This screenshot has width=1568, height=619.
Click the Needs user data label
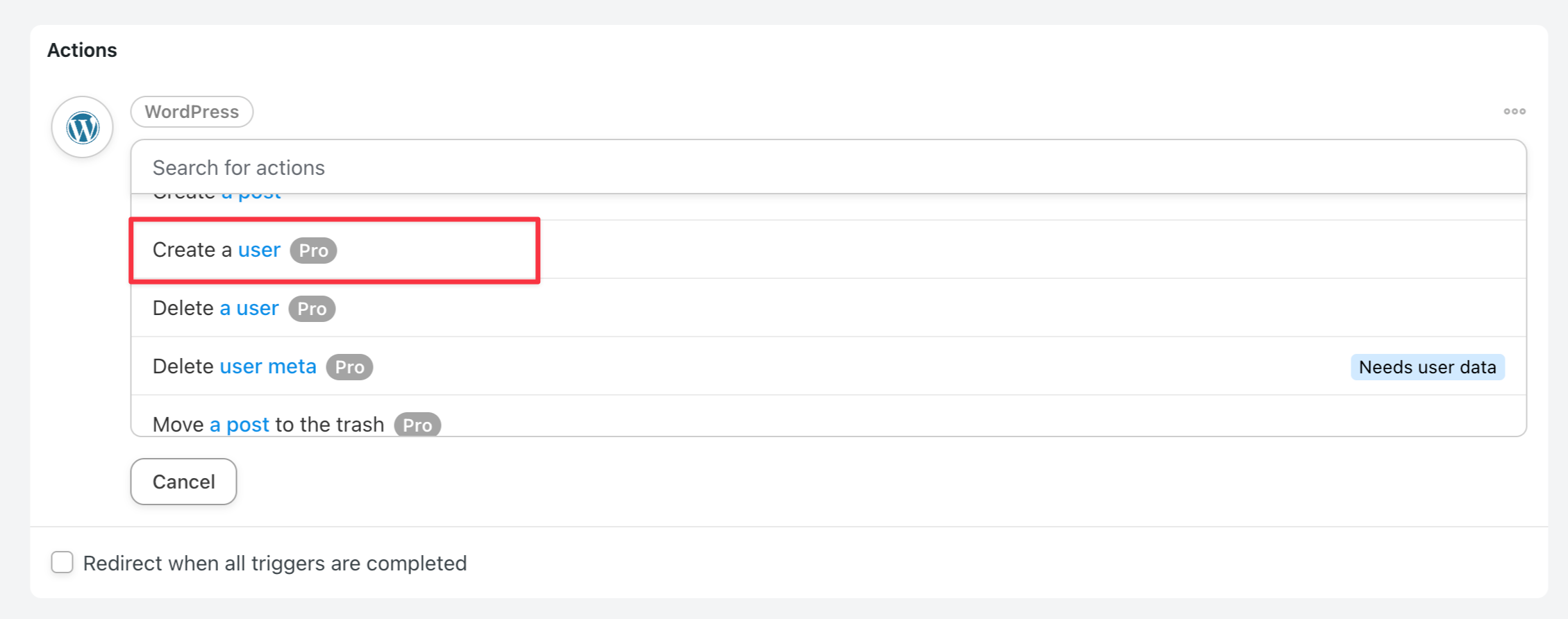1428,367
